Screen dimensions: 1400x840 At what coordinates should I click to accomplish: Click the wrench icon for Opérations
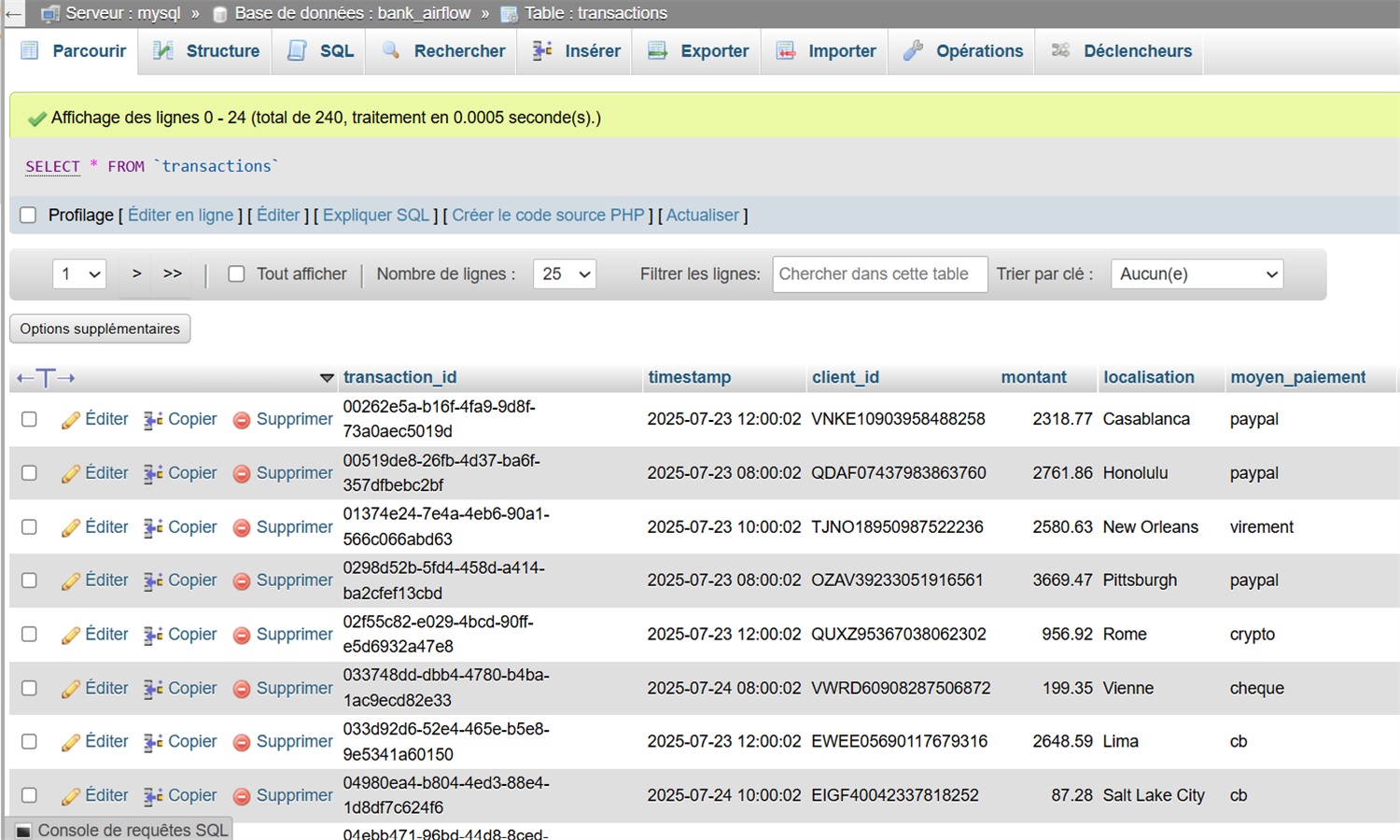tap(913, 51)
